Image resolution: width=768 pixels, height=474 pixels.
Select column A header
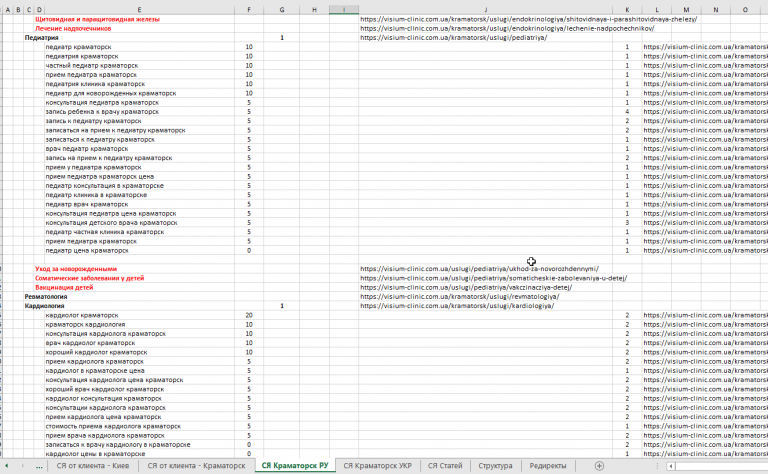7,10
